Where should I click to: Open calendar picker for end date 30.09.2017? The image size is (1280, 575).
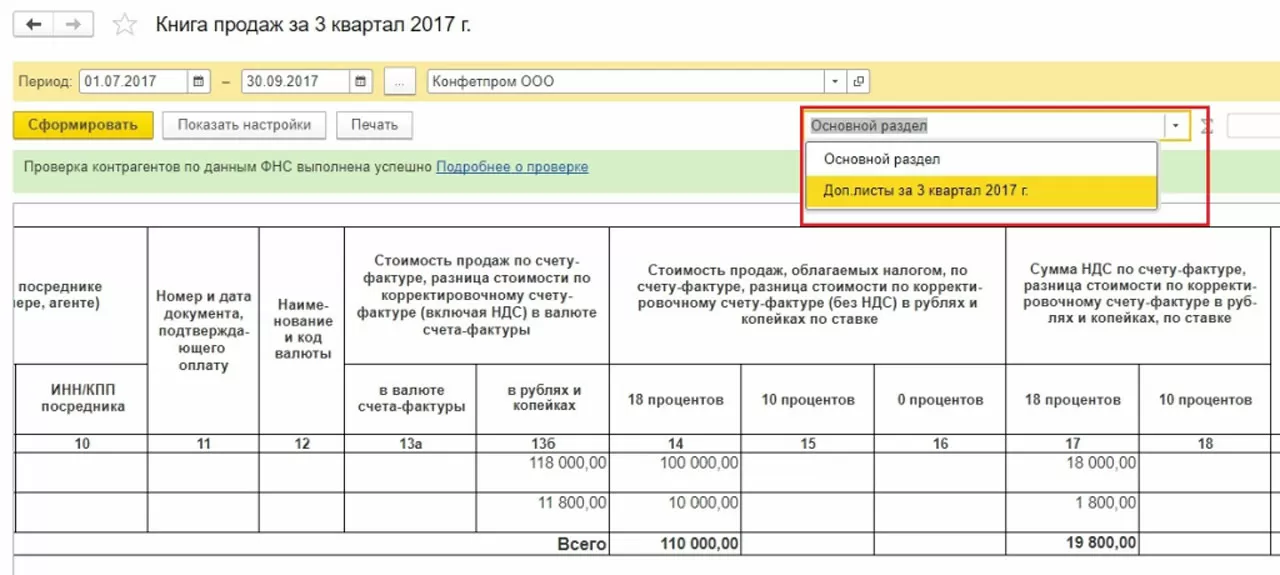[x=361, y=82]
